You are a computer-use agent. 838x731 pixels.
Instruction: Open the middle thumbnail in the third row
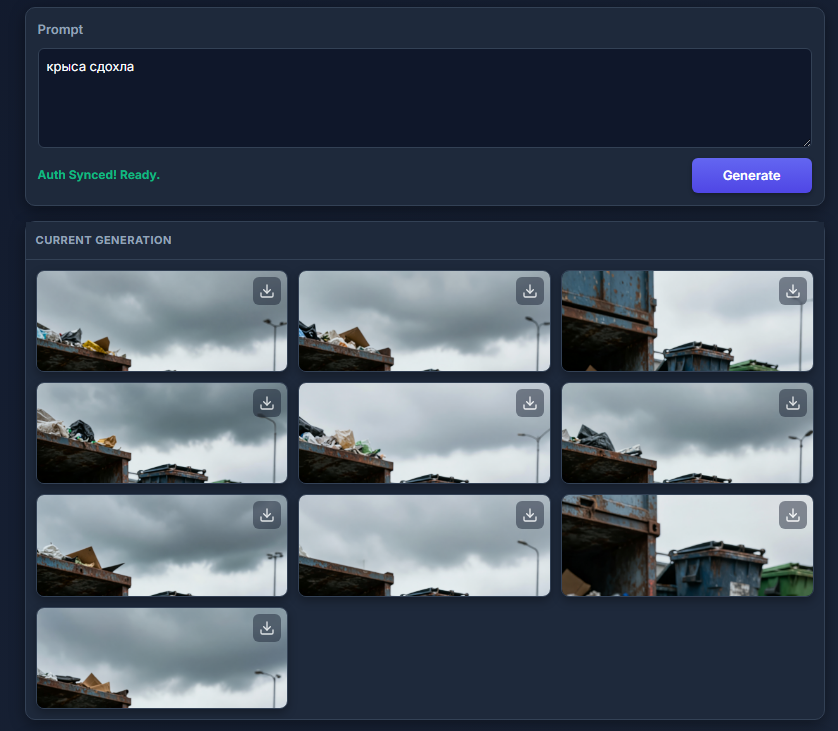(424, 546)
